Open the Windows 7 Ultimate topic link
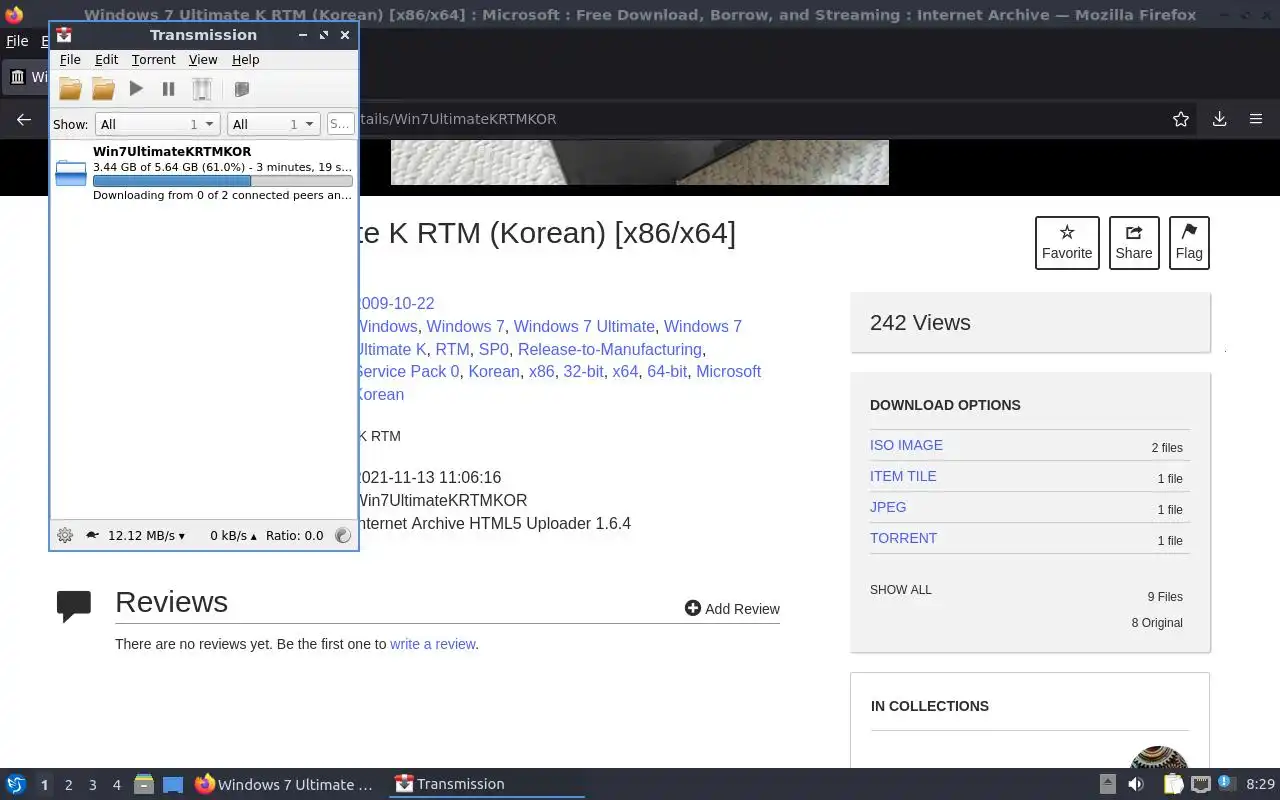This screenshot has width=1280, height=800. click(x=584, y=326)
